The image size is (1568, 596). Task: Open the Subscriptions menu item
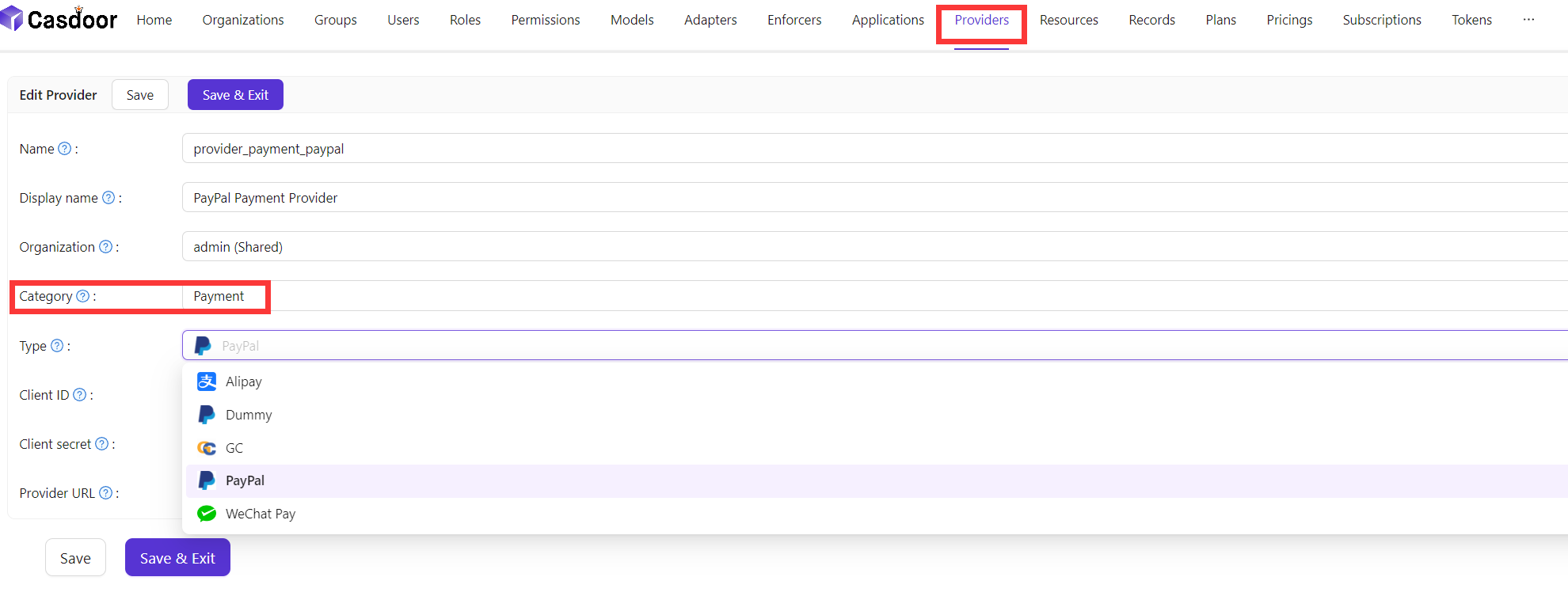tap(1381, 20)
